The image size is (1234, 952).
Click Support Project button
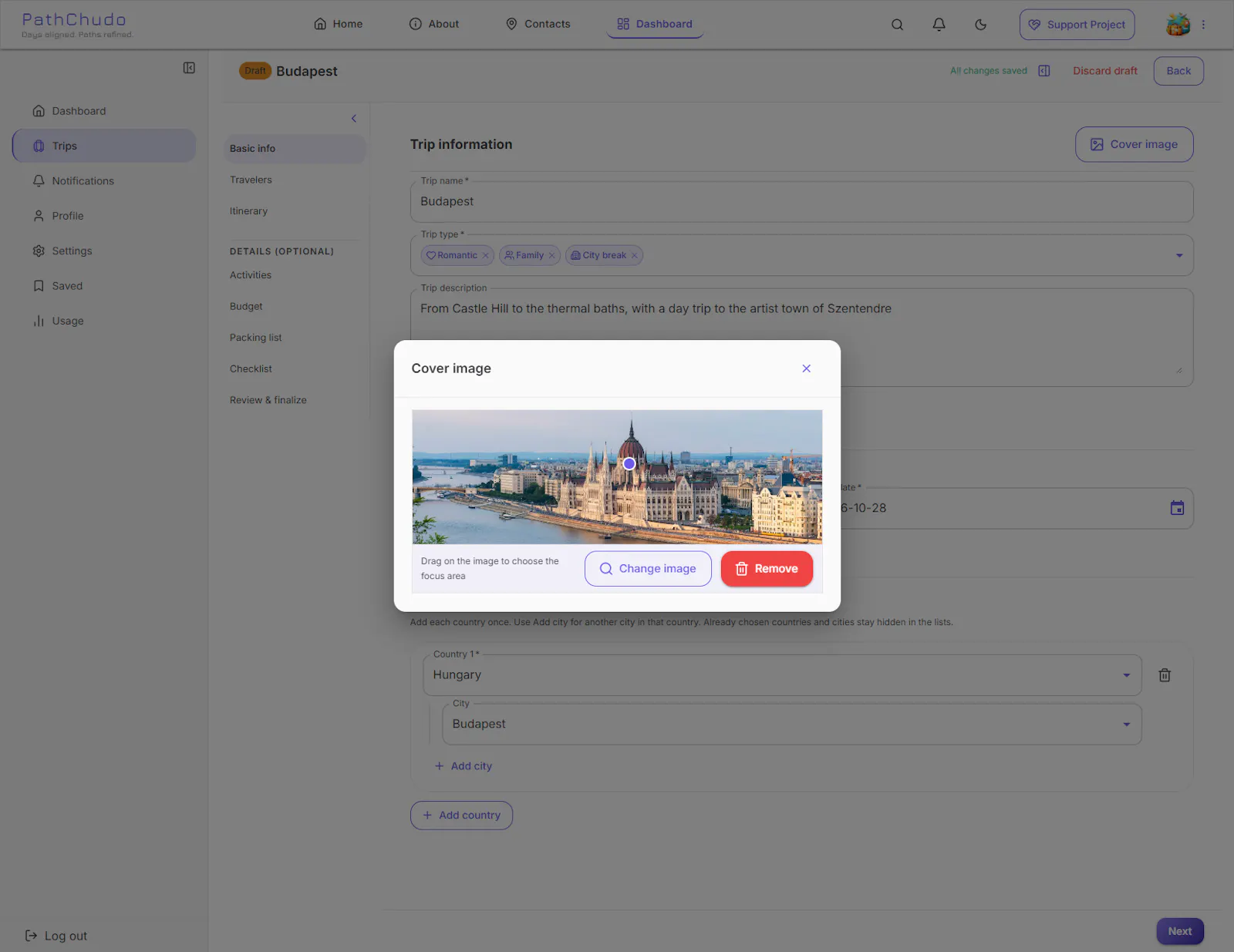click(1077, 25)
